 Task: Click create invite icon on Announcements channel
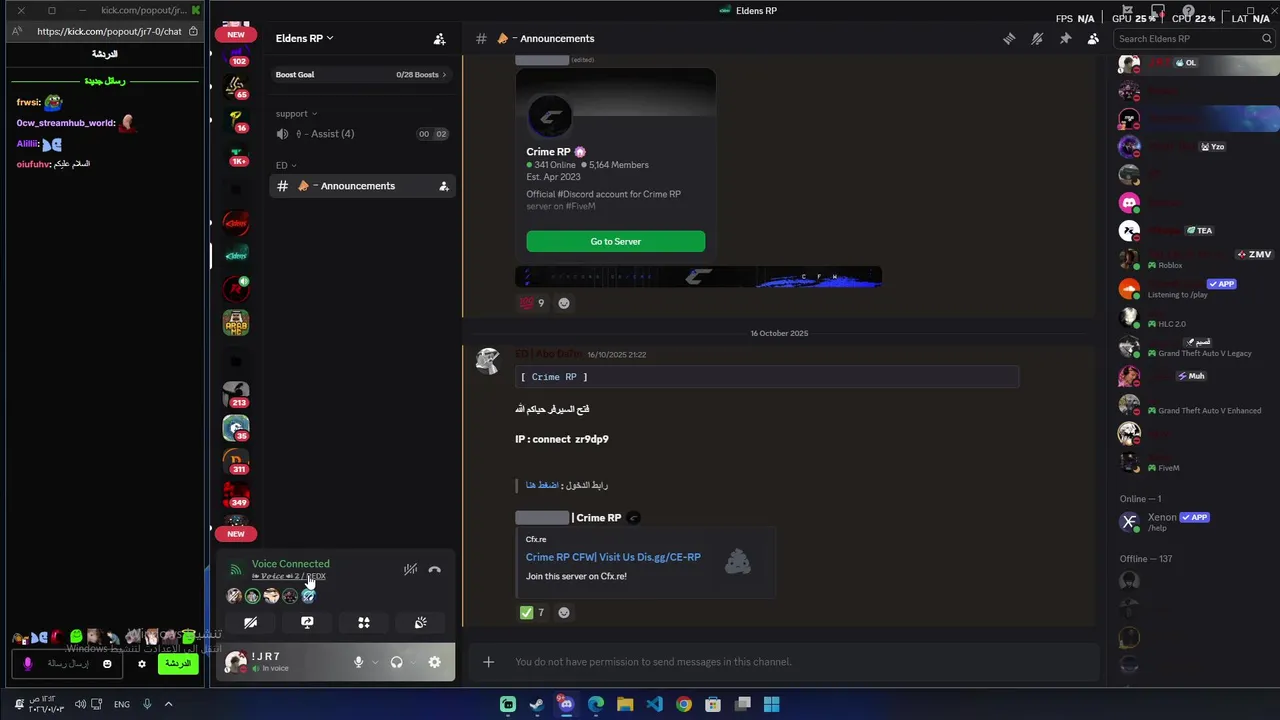click(444, 186)
